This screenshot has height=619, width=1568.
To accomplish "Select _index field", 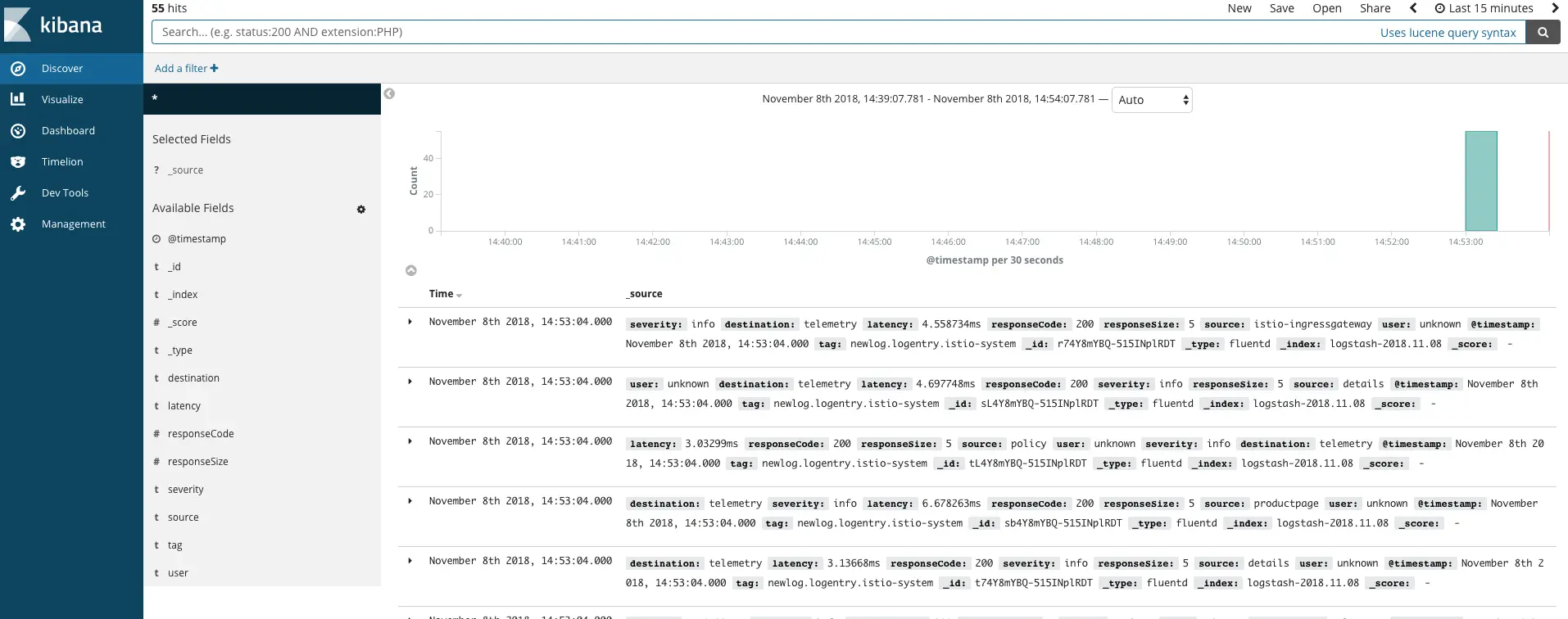I will point(183,295).
